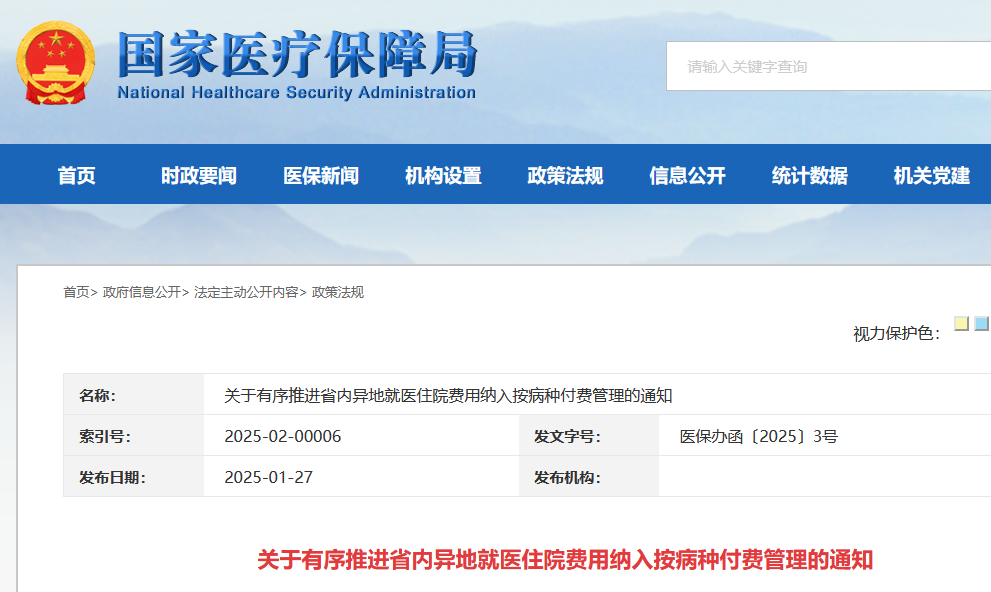Image resolution: width=991 pixels, height=592 pixels.
Task: Go to 政策法规 in the breadcrumb
Action: (338, 292)
